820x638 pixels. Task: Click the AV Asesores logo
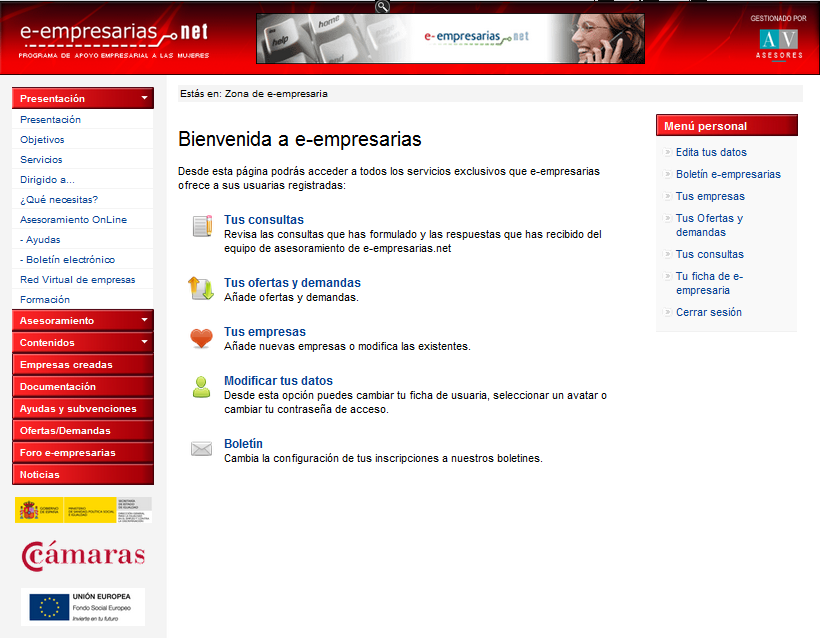(779, 43)
